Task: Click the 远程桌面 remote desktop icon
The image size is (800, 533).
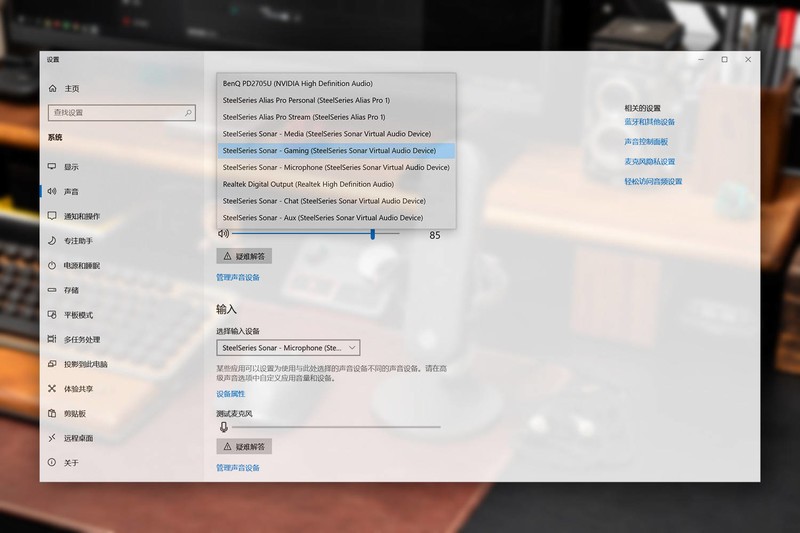Action: pos(52,438)
